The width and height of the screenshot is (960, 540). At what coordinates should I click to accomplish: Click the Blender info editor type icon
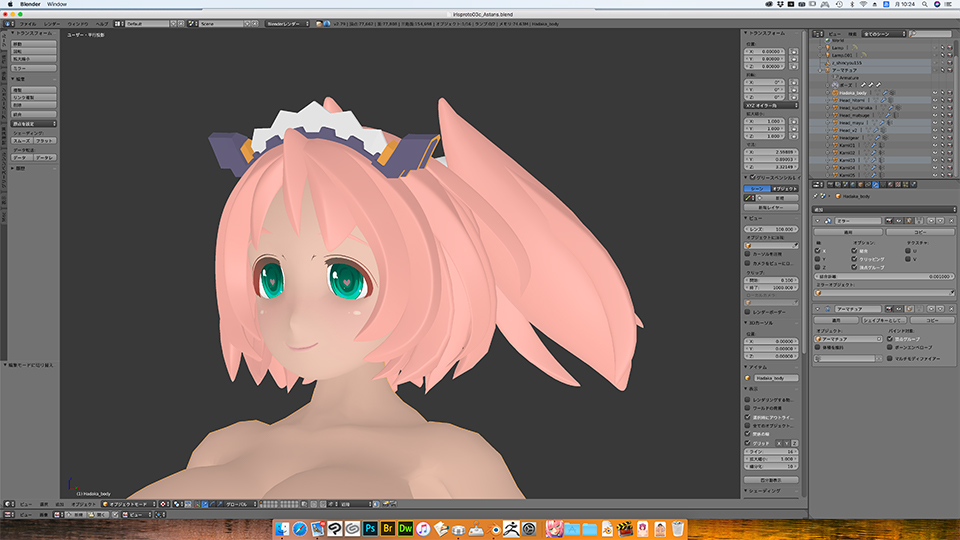point(9,24)
